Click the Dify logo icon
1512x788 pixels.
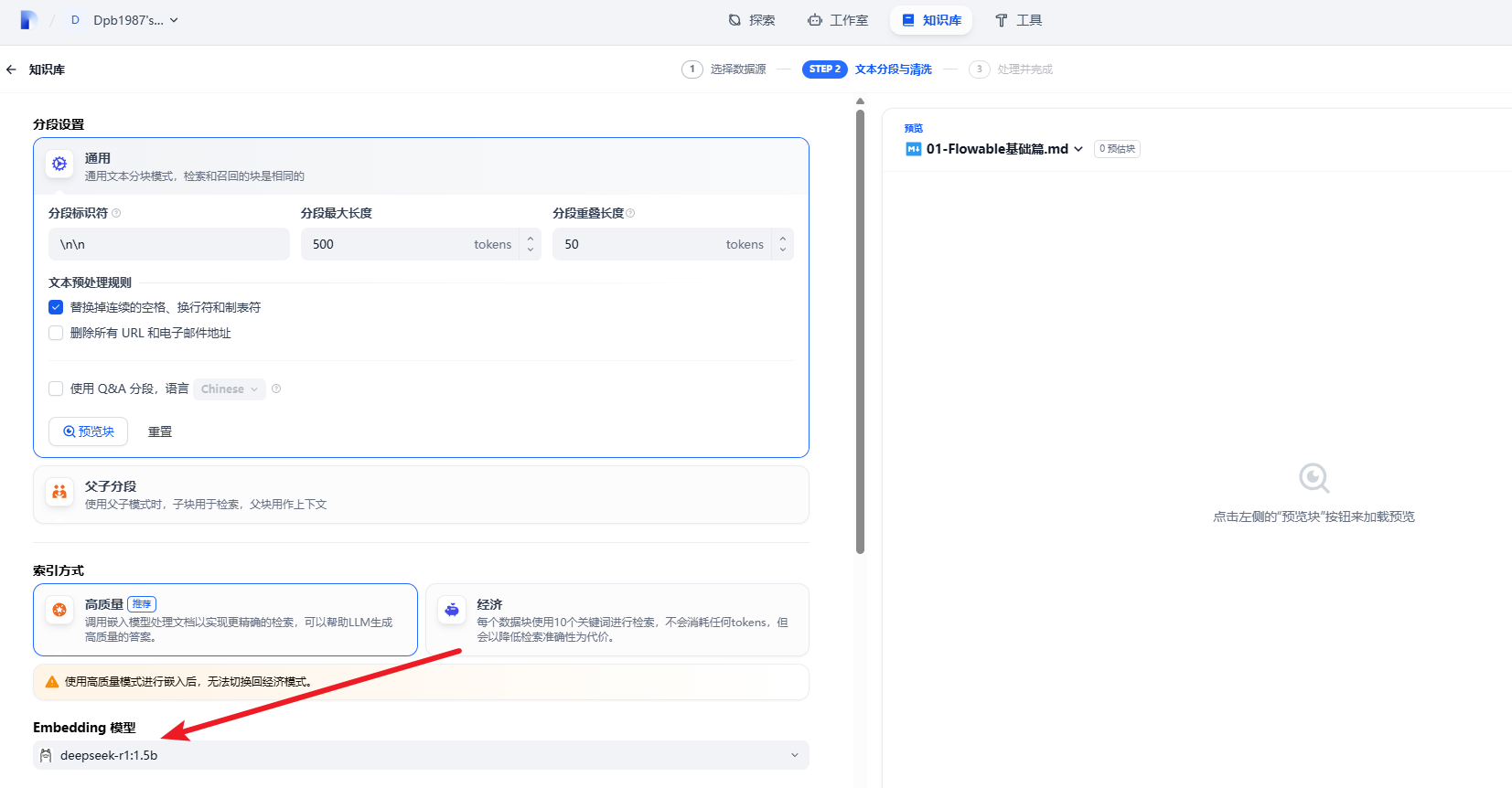point(28,20)
